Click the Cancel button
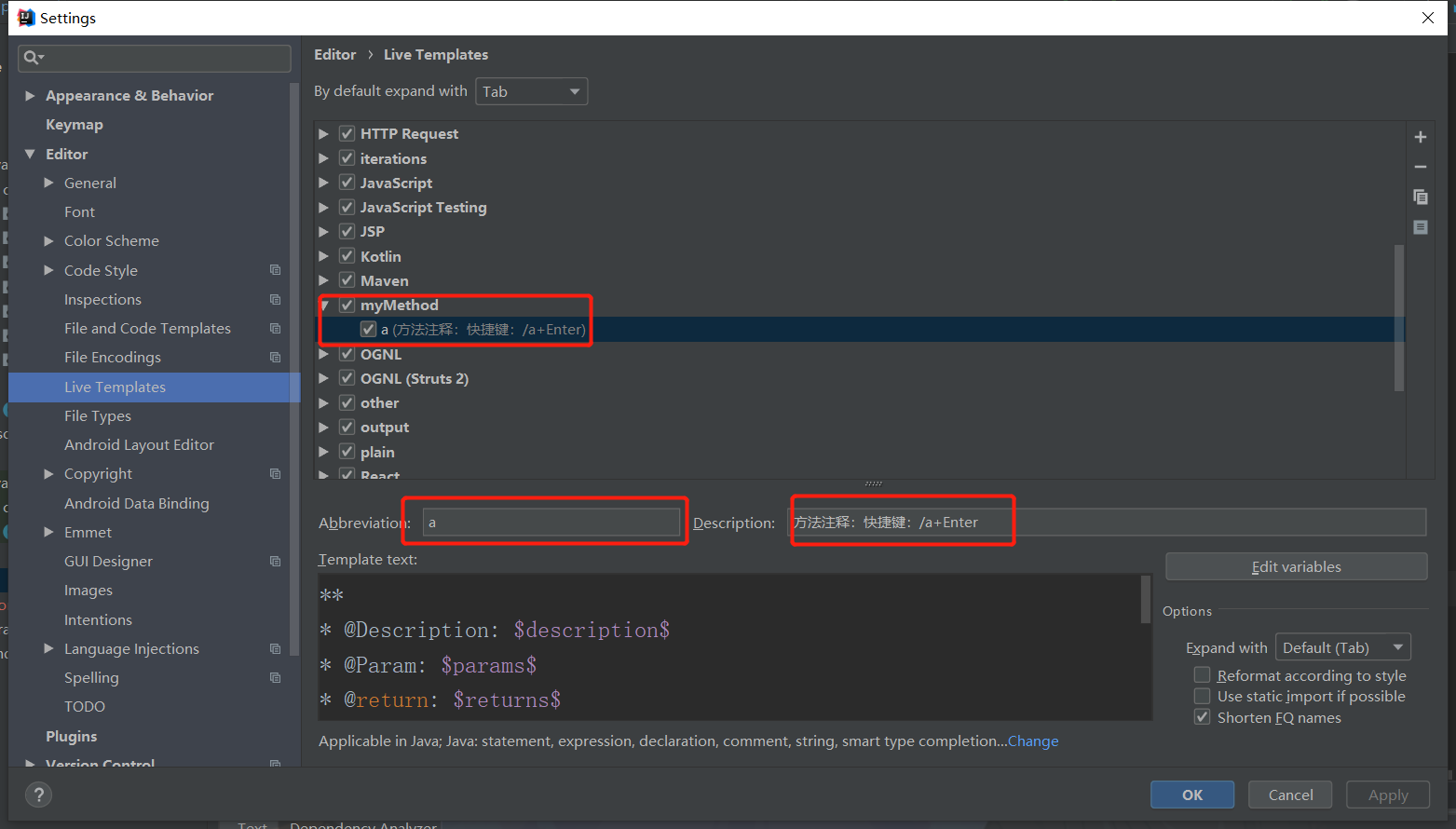The width and height of the screenshot is (1456, 829). [1290, 795]
